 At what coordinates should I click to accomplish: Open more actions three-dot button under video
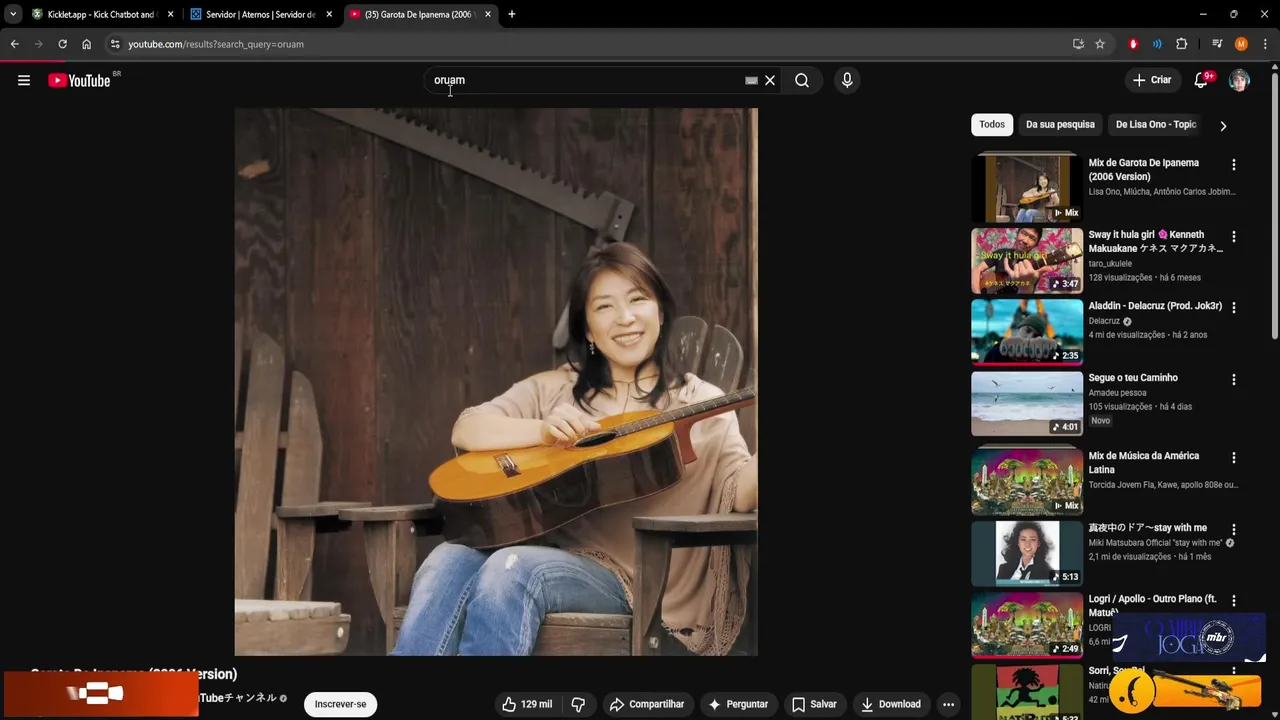[x=949, y=704]
